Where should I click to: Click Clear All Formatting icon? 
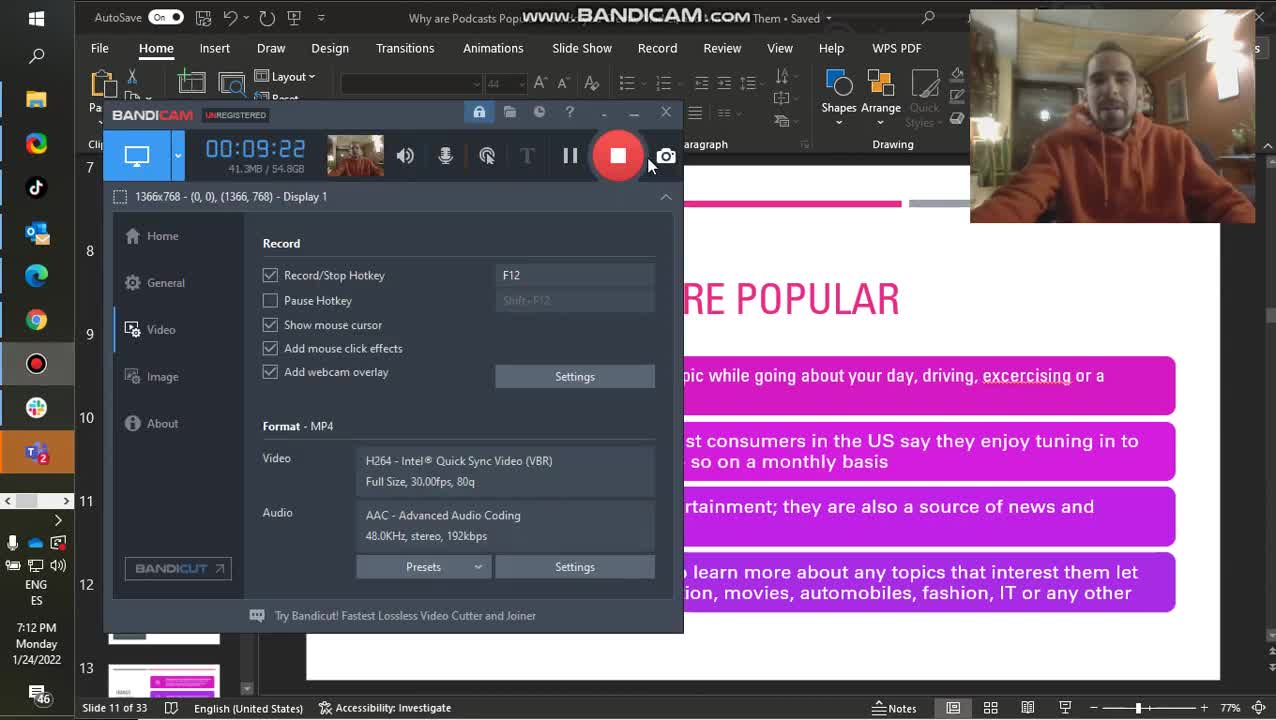tap(591, 83)
